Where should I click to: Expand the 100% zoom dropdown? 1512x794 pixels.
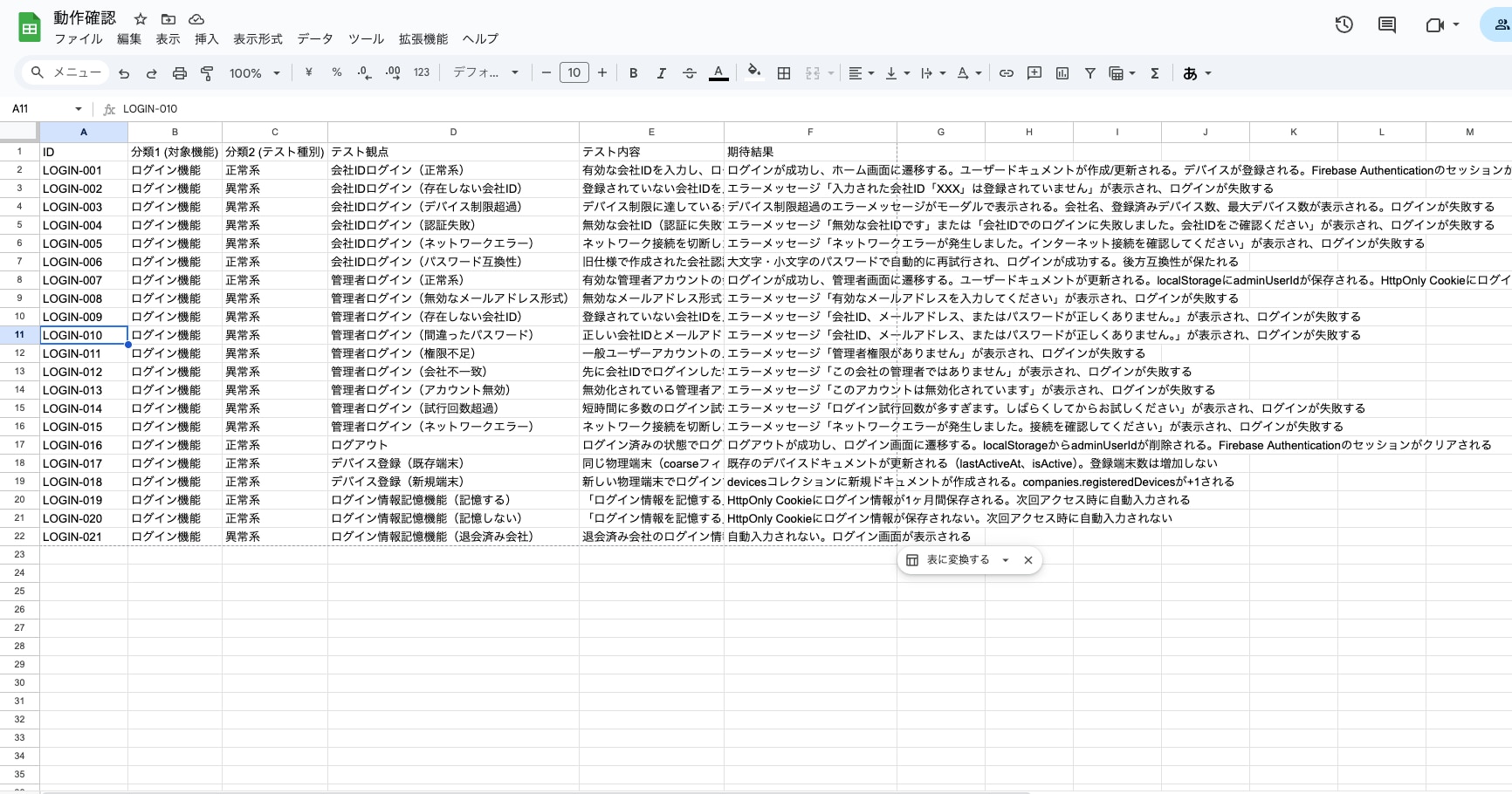tap(254, 73)
